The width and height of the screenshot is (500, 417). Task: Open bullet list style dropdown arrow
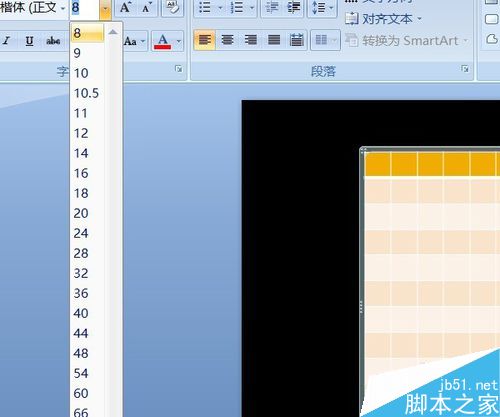[220, 7]
